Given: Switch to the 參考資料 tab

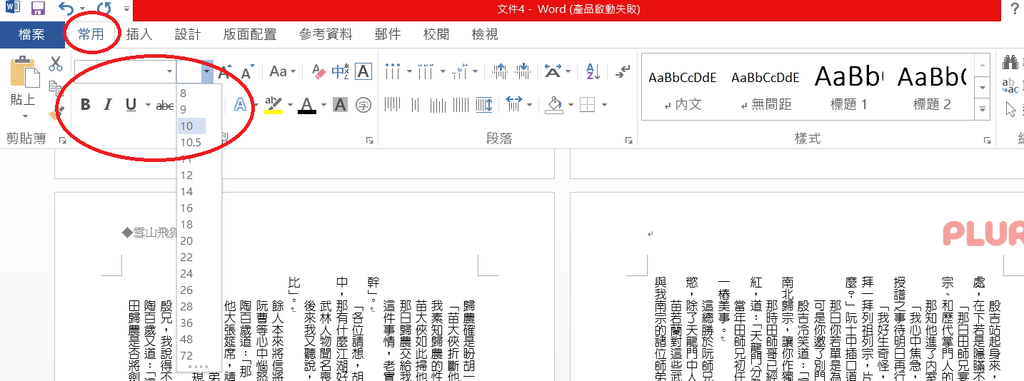Looking at the screenshot, I should (326, 35).
